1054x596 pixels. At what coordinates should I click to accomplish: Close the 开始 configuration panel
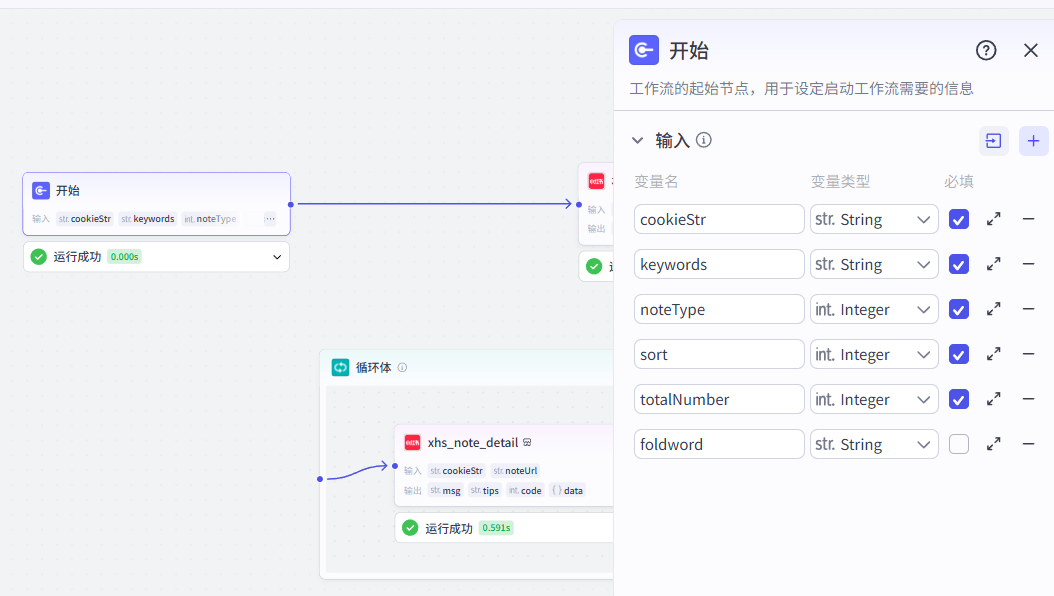click(x=1031, y=51)
